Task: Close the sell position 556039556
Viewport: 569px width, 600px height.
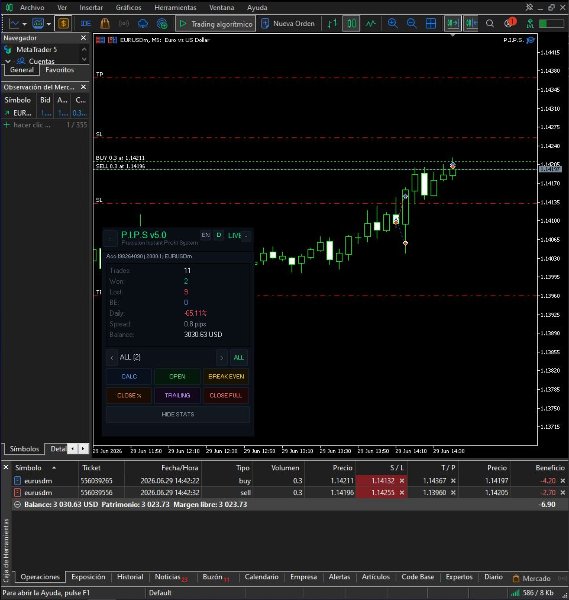Action: [562, 493]
